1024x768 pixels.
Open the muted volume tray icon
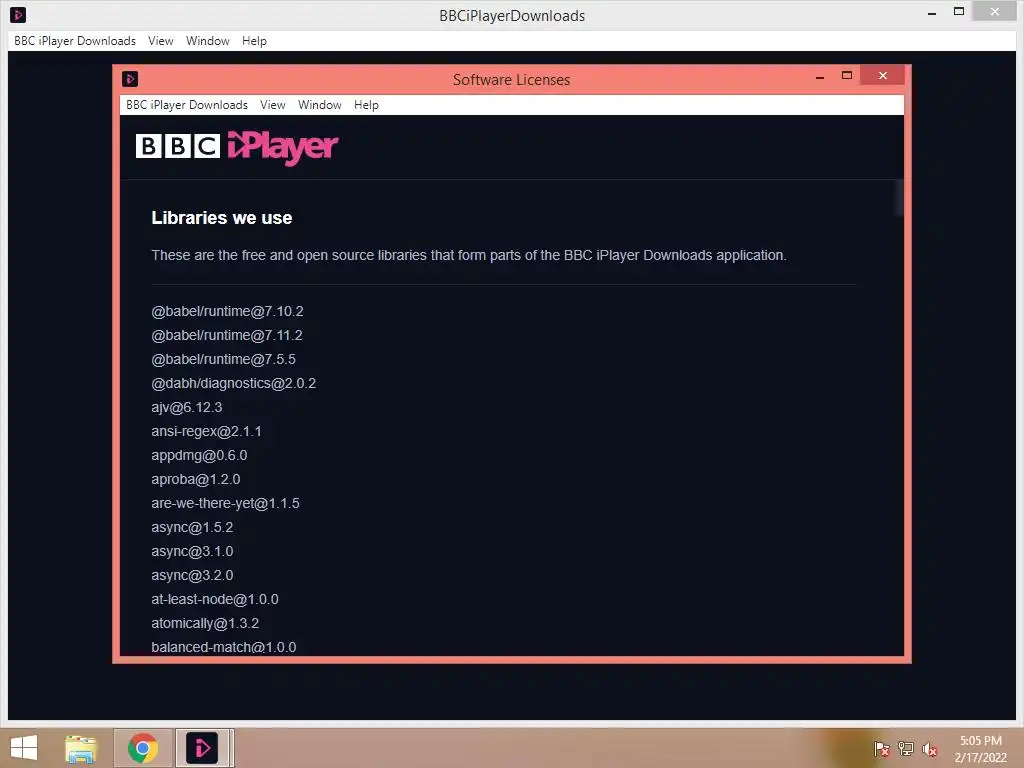[929, 749]
